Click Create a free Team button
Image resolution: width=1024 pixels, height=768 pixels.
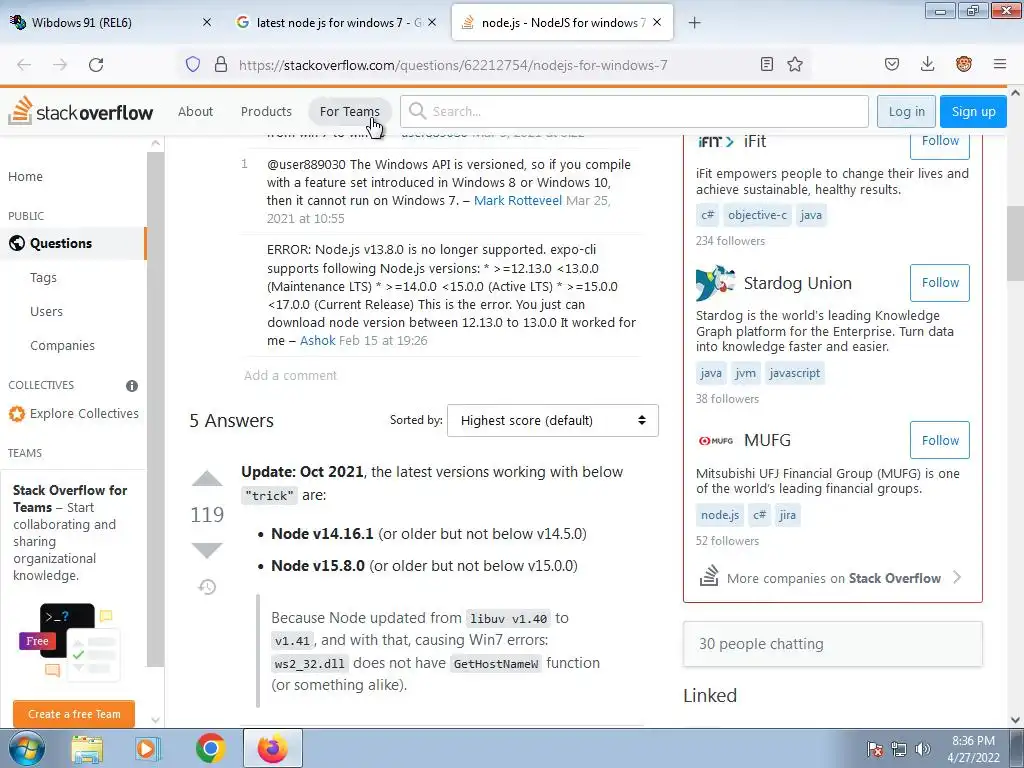coord(74,714)
